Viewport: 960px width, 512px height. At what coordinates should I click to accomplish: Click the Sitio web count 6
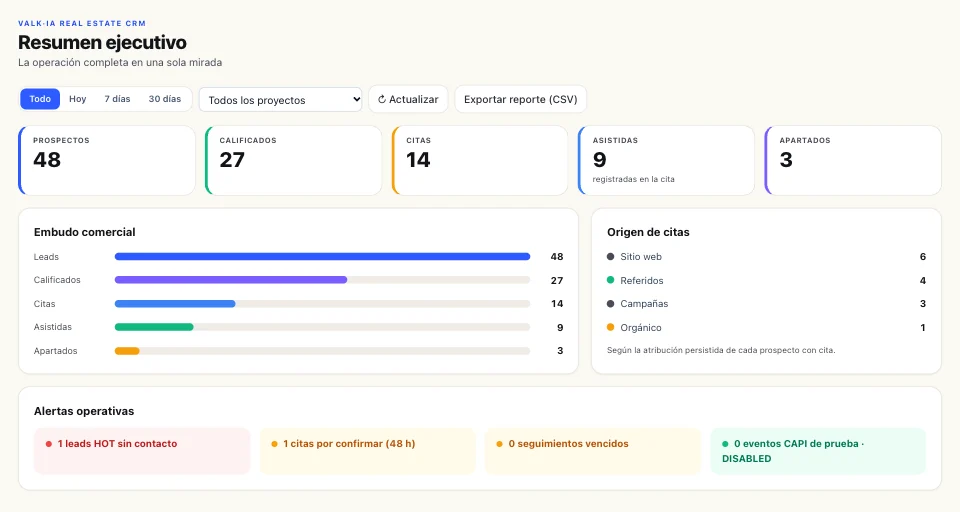[x=923, y=257]
